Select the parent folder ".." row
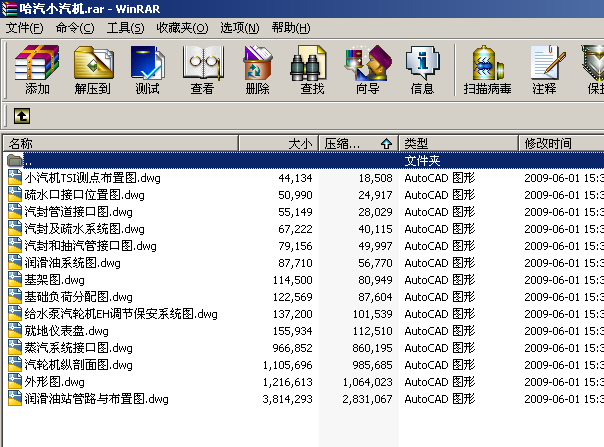This screenshot has height=447, width=604. [x=304, y=160]
